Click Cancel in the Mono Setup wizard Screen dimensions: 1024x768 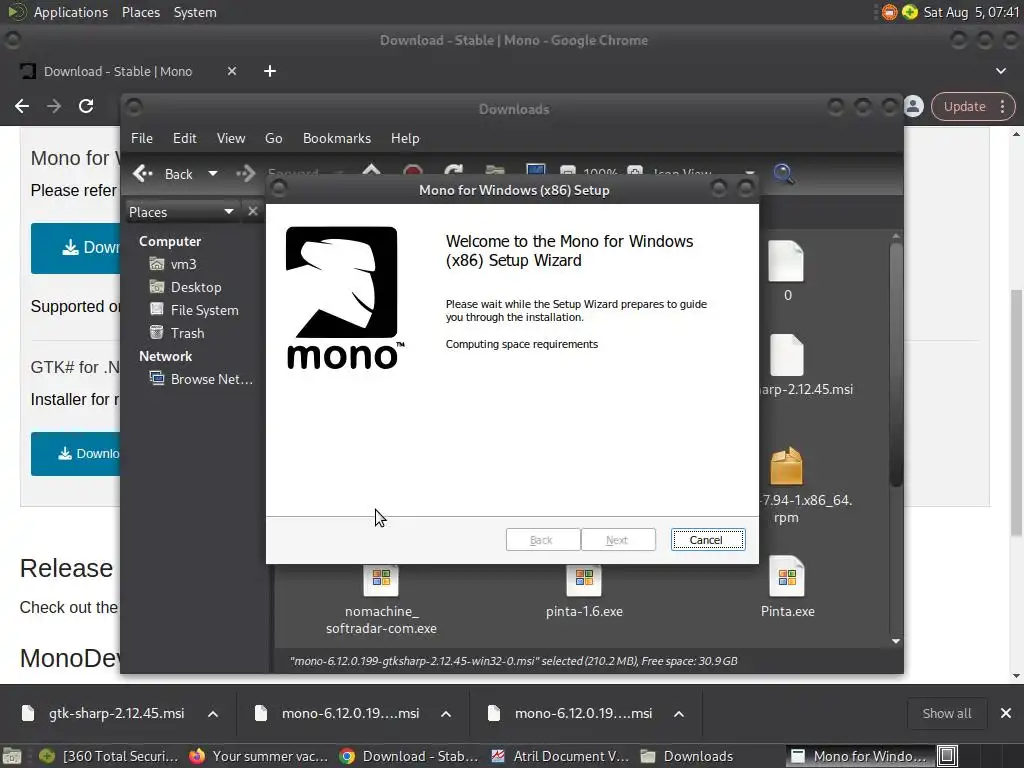(708, 539)
